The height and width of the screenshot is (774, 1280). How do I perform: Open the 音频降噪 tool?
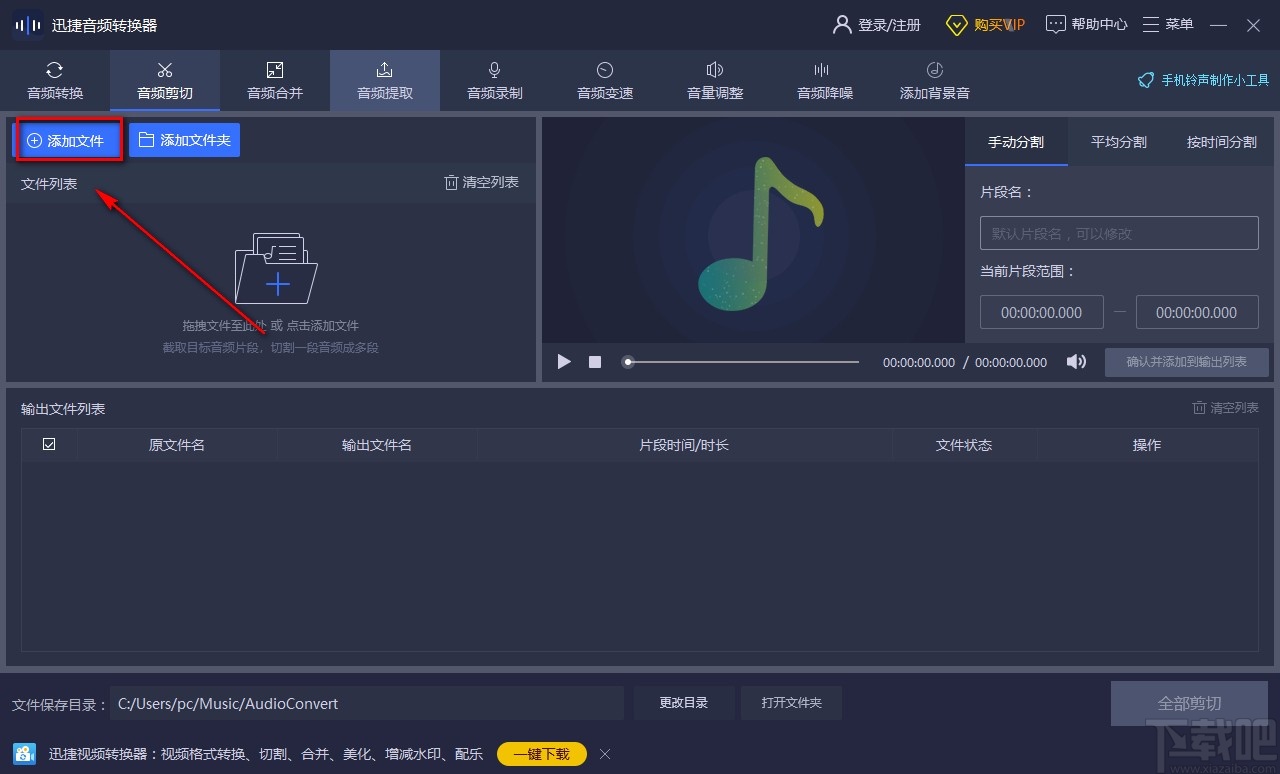[824, 80]
